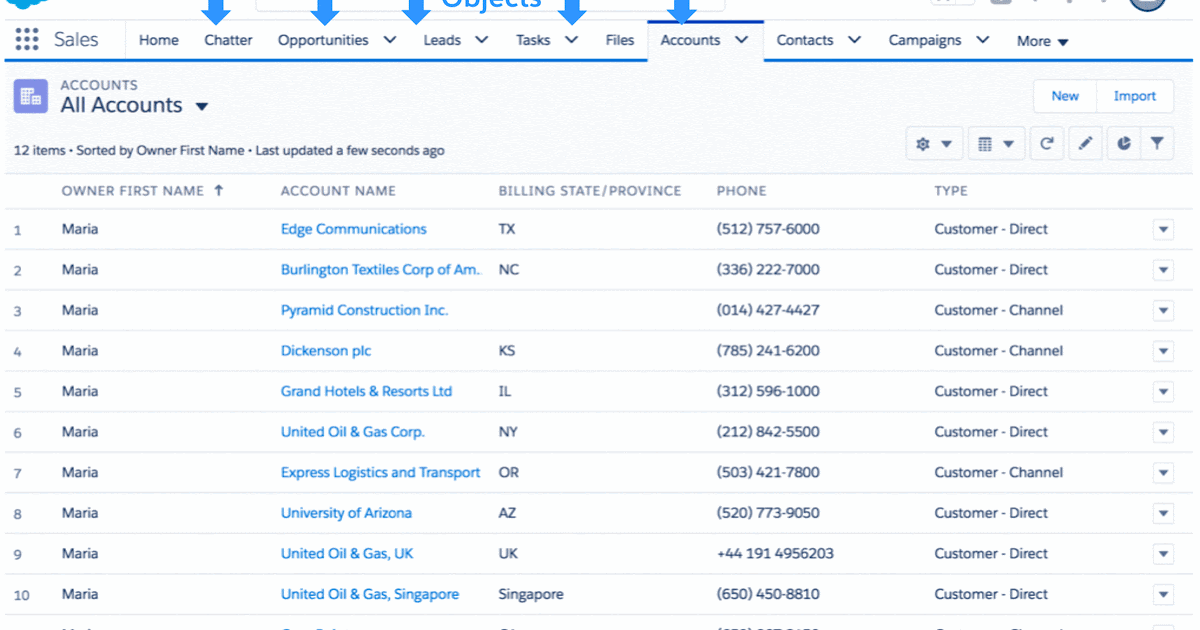Switch to the Home tab

click(x=158, y=40)
